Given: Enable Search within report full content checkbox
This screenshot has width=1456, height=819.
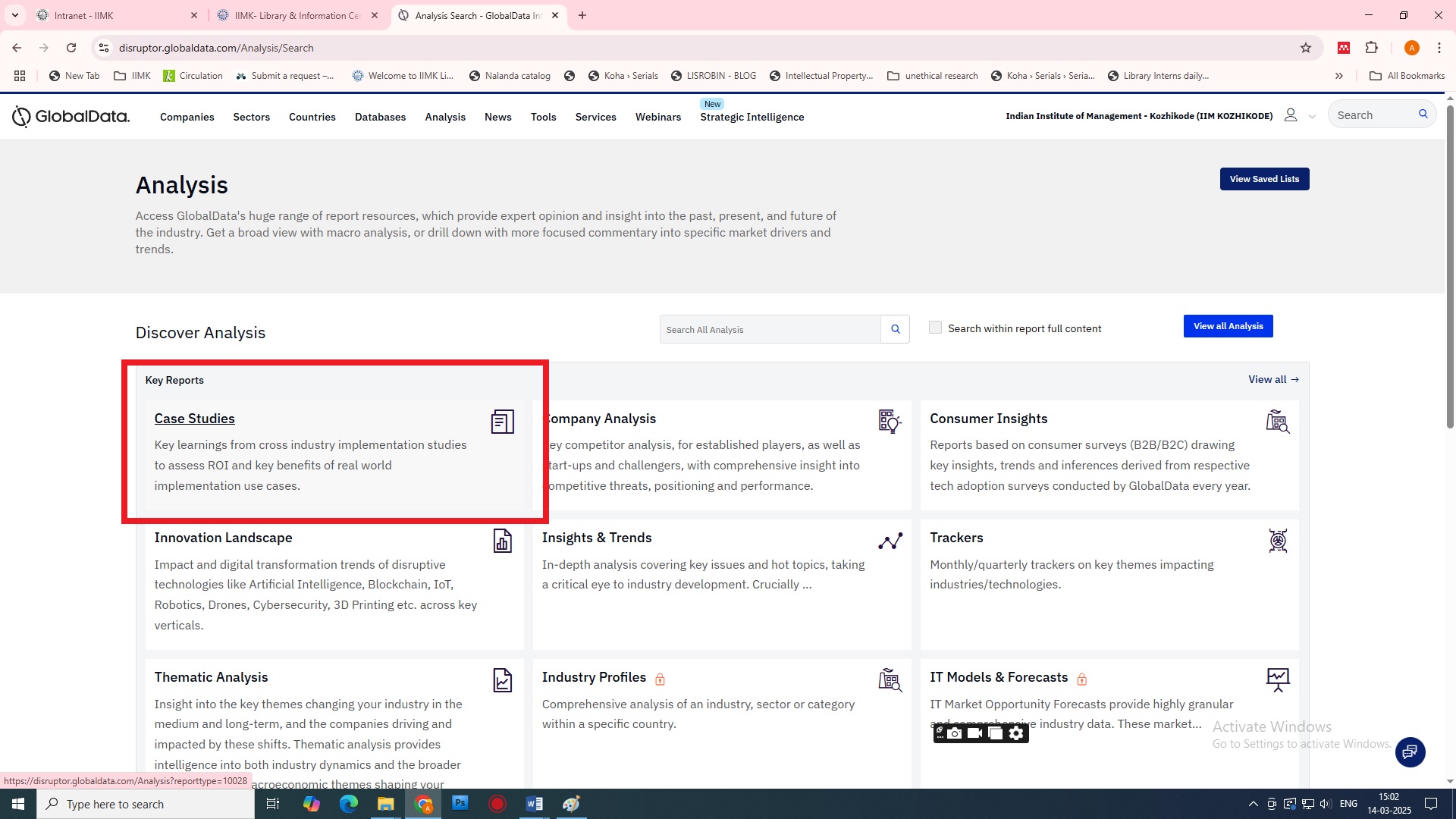Looking at the screenshot, I should pos(935,328).
